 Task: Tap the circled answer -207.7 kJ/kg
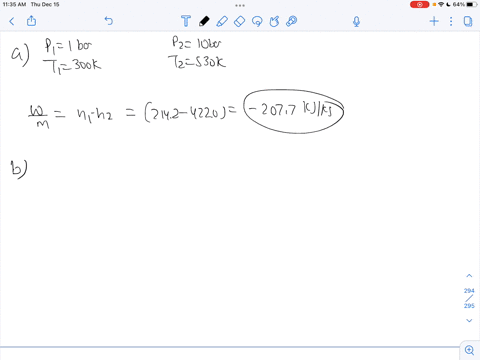pos(294,111)
